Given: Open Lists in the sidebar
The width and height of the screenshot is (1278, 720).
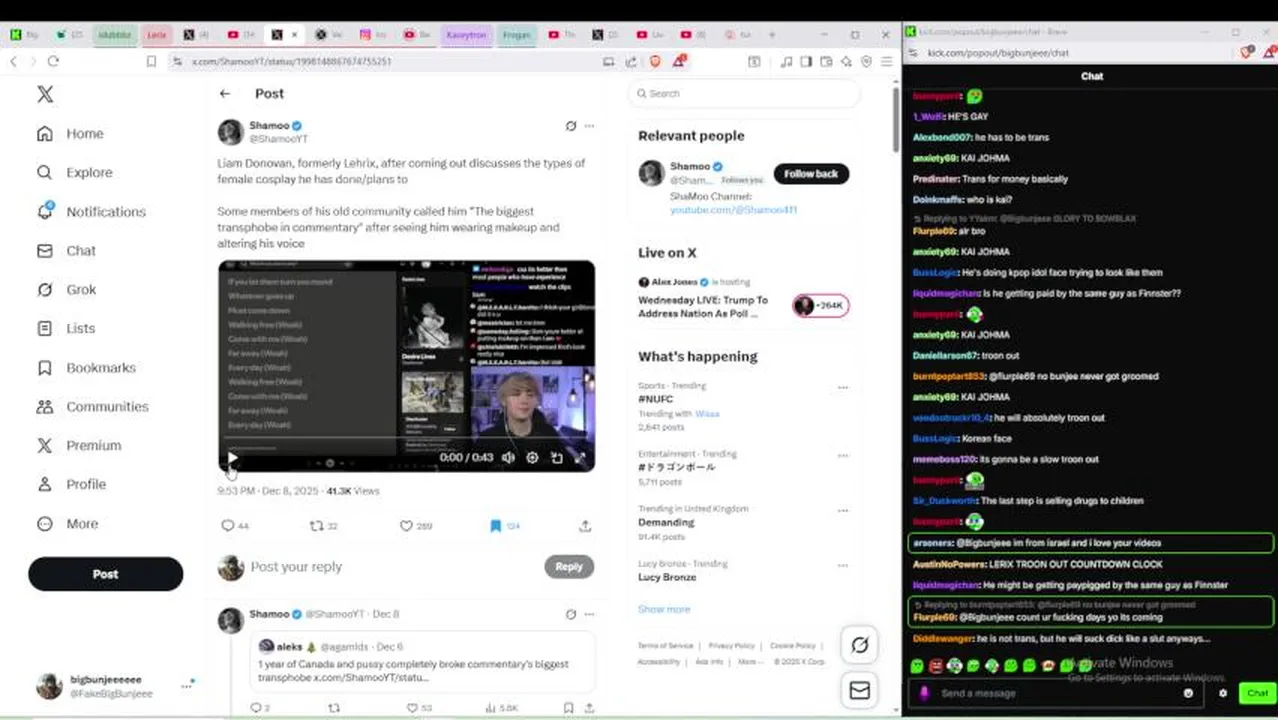Looking at the screenshot, I should point(66,328).
